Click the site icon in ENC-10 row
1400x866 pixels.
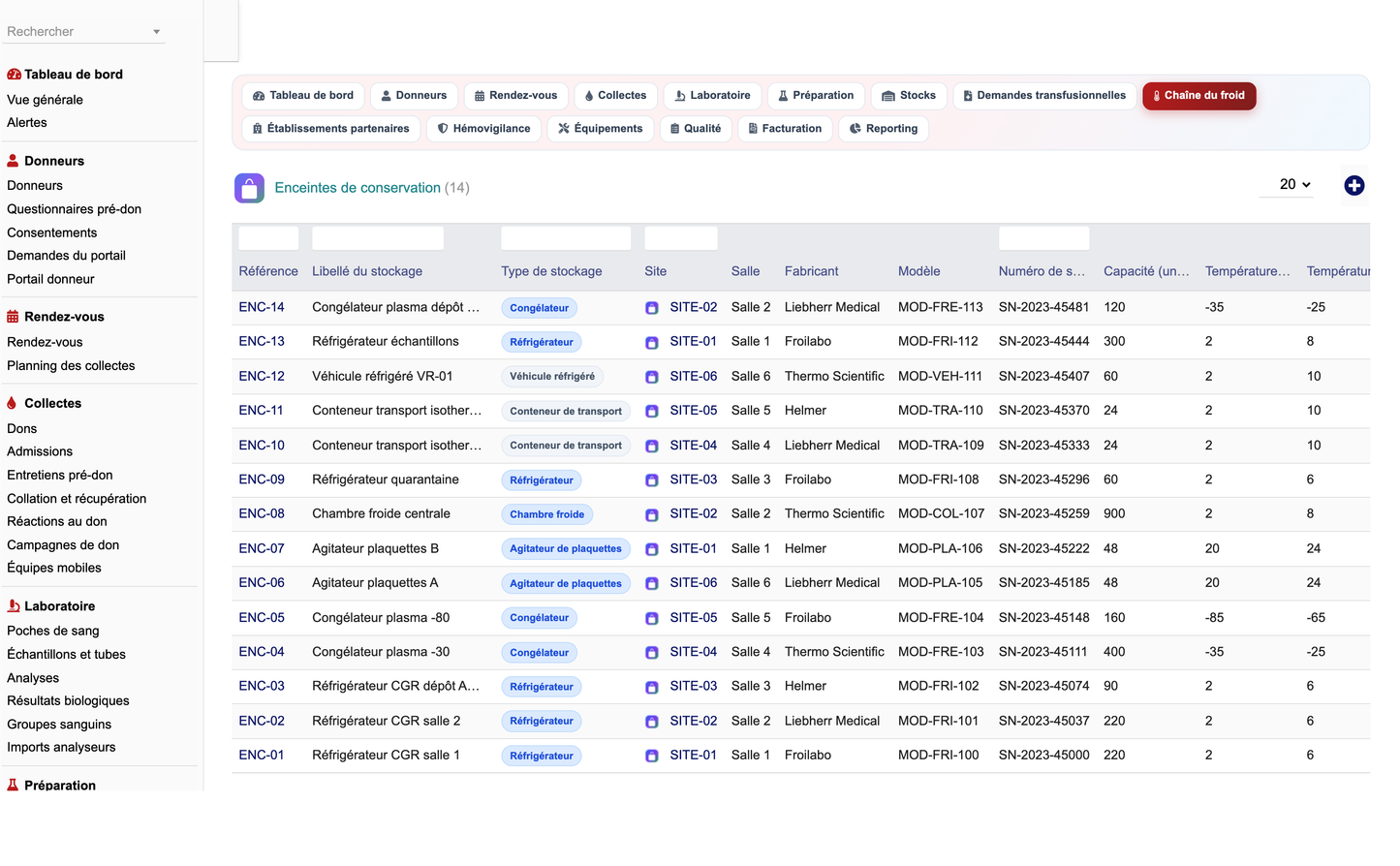(652, 446)
